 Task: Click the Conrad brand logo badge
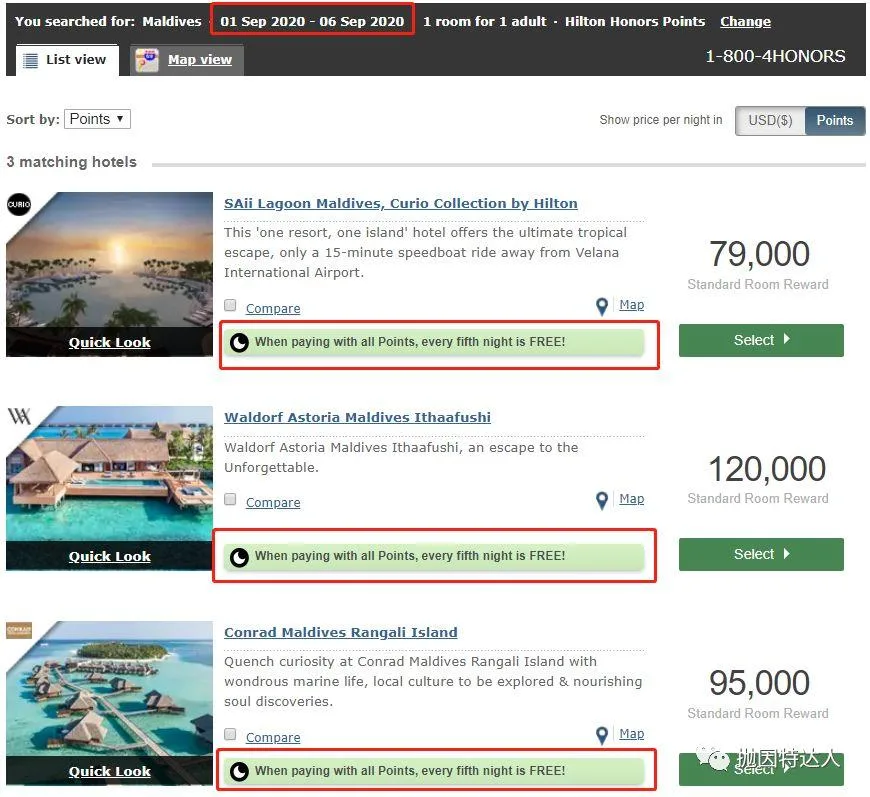click(x=19, y=630)
